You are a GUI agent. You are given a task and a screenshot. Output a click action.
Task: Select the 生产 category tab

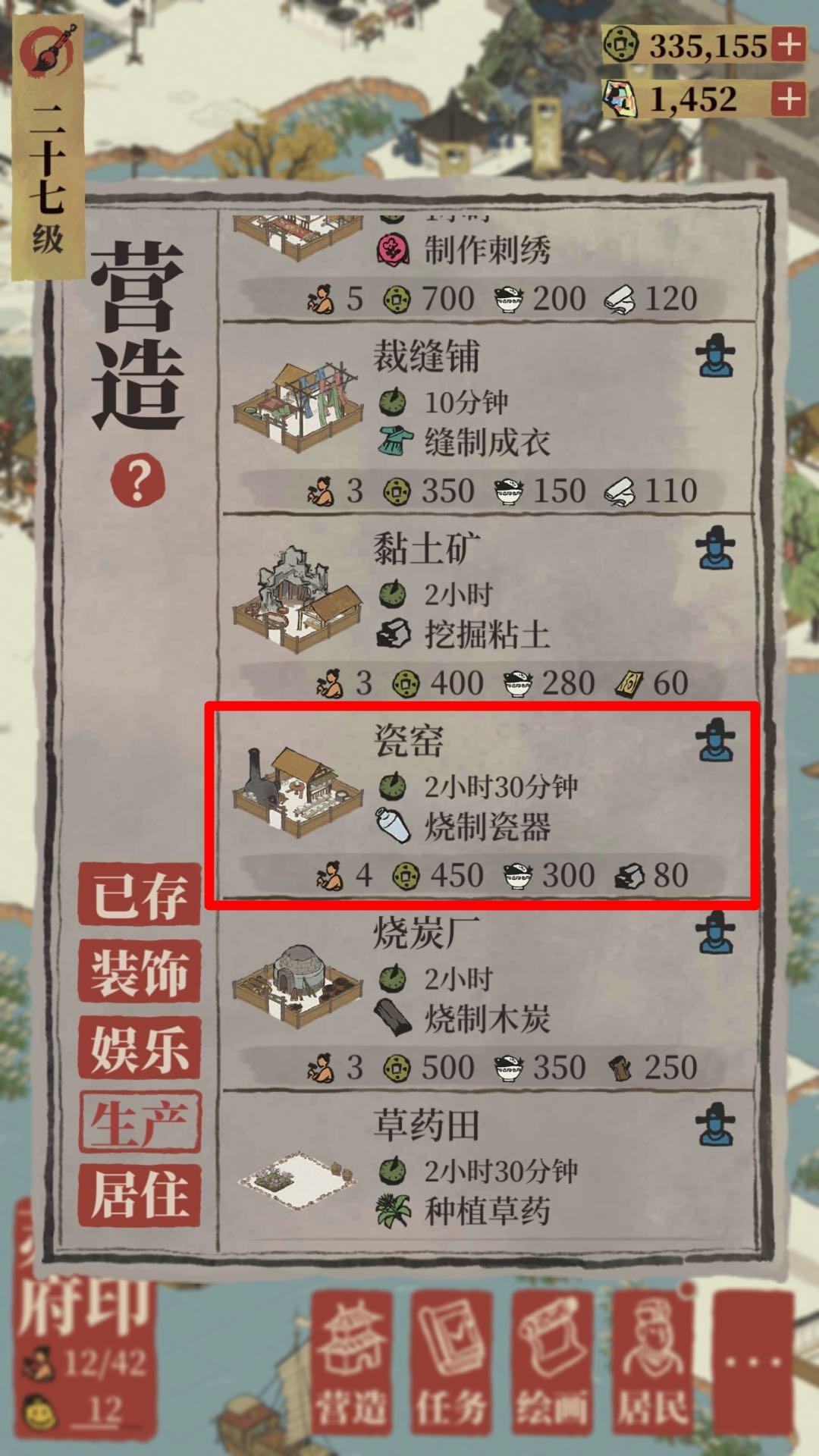click(x=140, y=1122)
